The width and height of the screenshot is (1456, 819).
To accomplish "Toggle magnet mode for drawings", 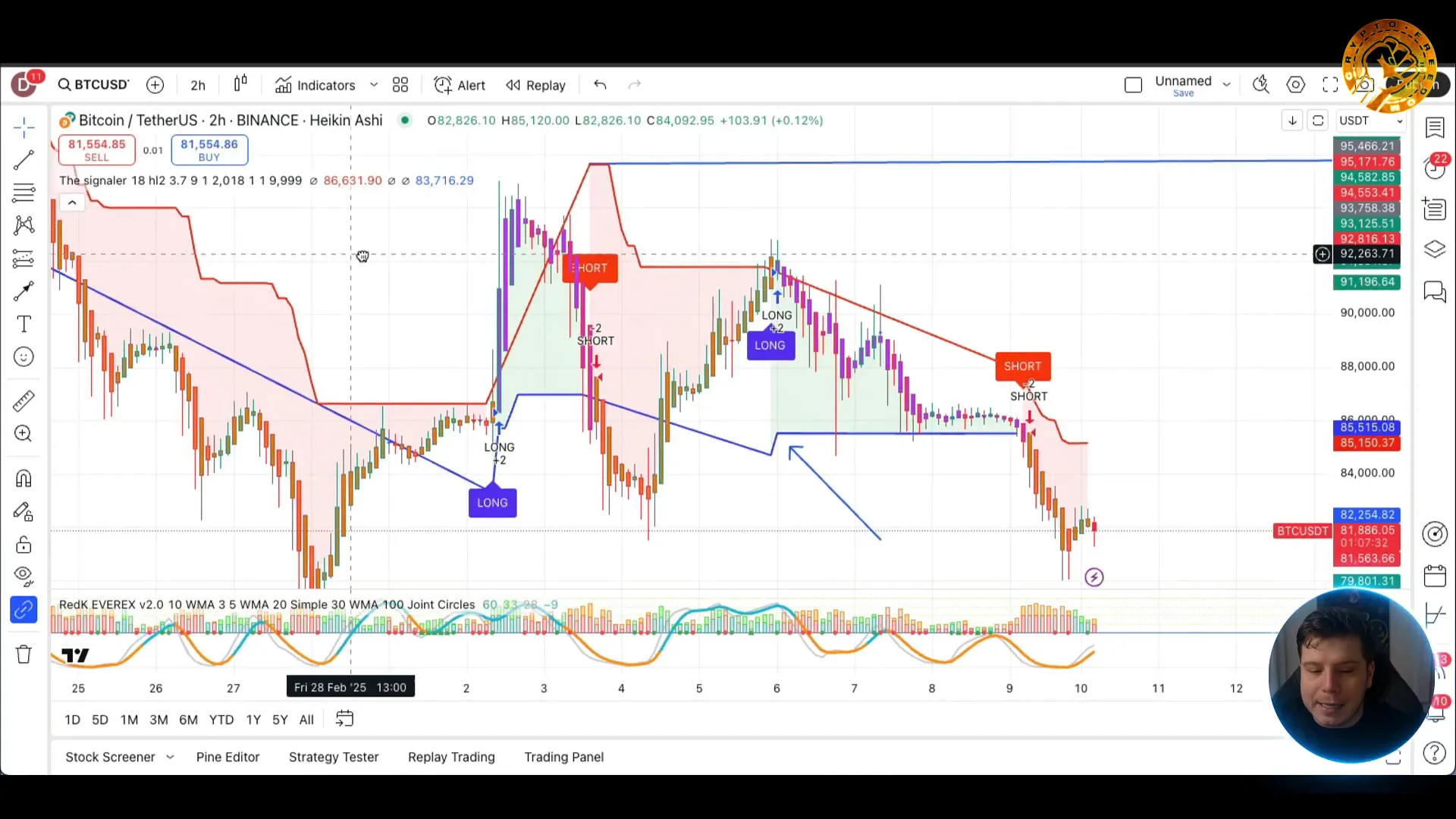I will point(24,479).
